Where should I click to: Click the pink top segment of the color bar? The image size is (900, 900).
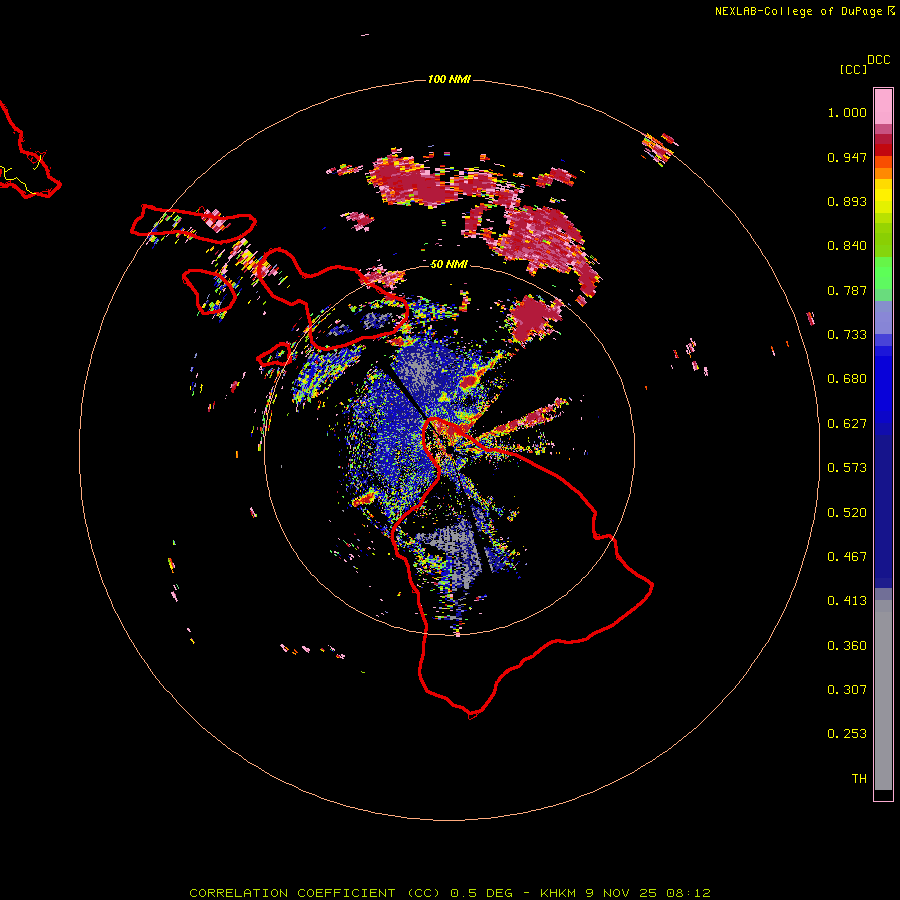[883, 106]
